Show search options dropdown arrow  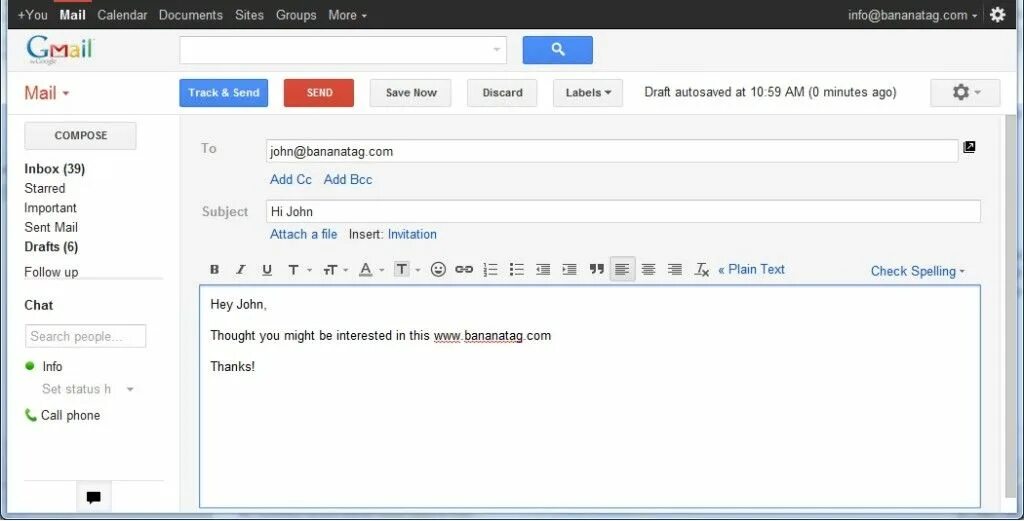[496, 50]
